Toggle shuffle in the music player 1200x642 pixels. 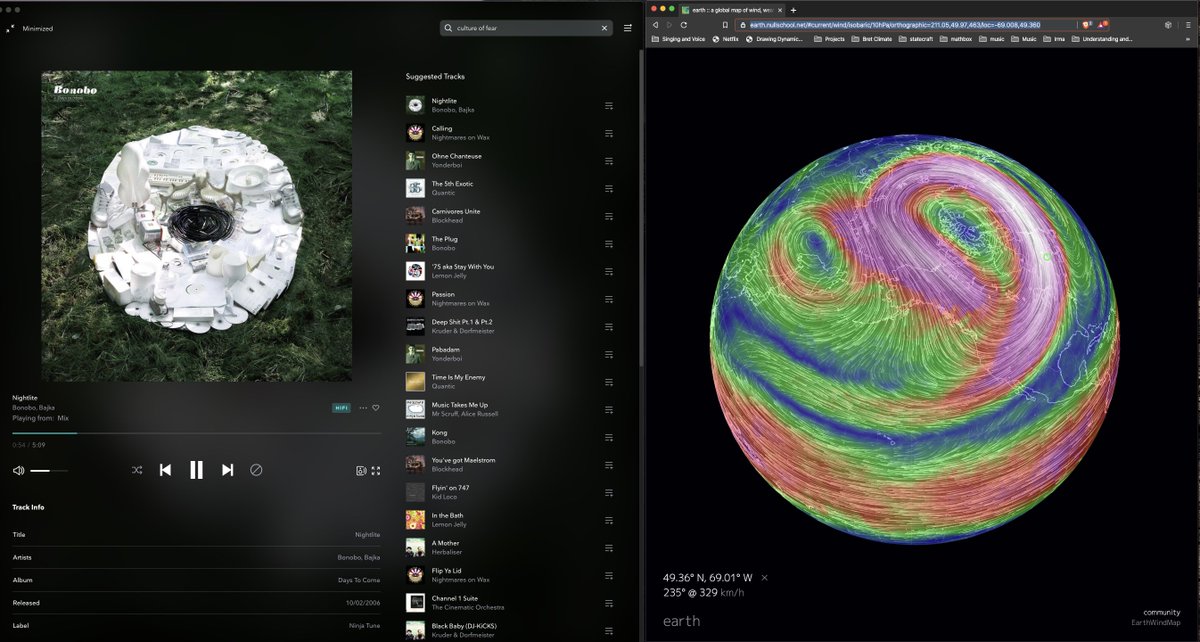click(137, 470)
